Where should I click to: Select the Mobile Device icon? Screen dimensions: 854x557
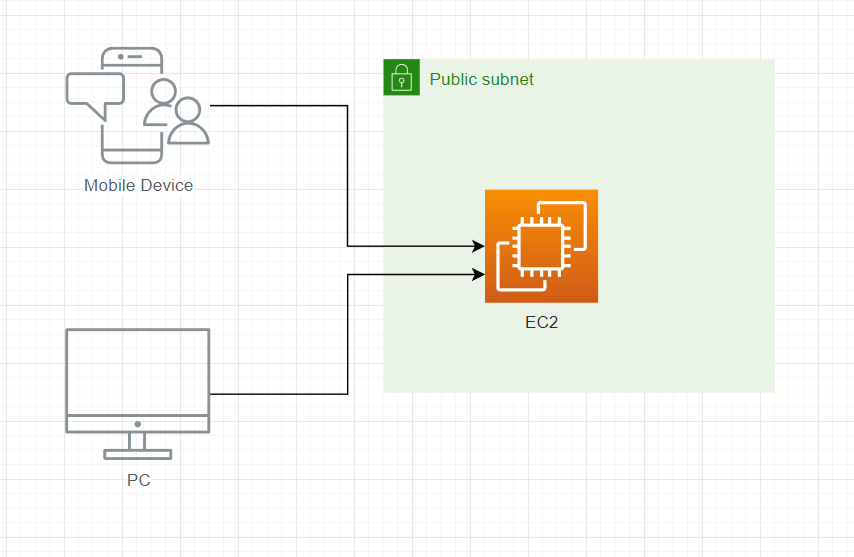pos(138,106)
